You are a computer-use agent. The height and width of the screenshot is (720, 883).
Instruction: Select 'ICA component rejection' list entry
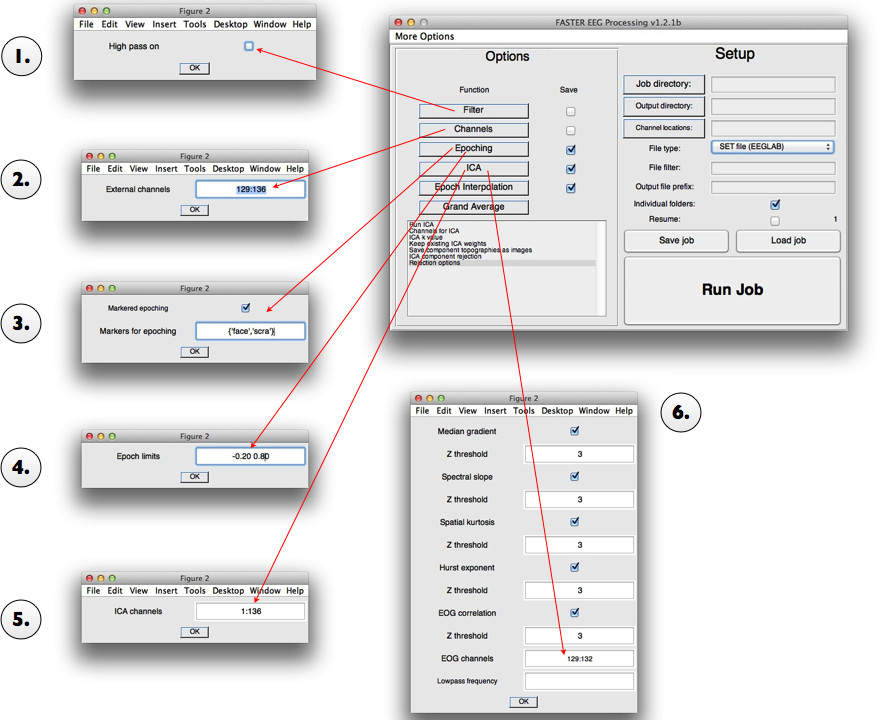point(445,257)
